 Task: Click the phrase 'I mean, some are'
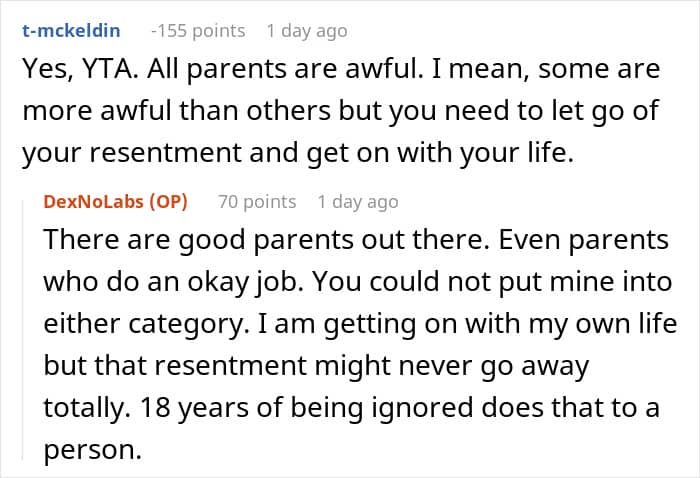coord(546,70)
